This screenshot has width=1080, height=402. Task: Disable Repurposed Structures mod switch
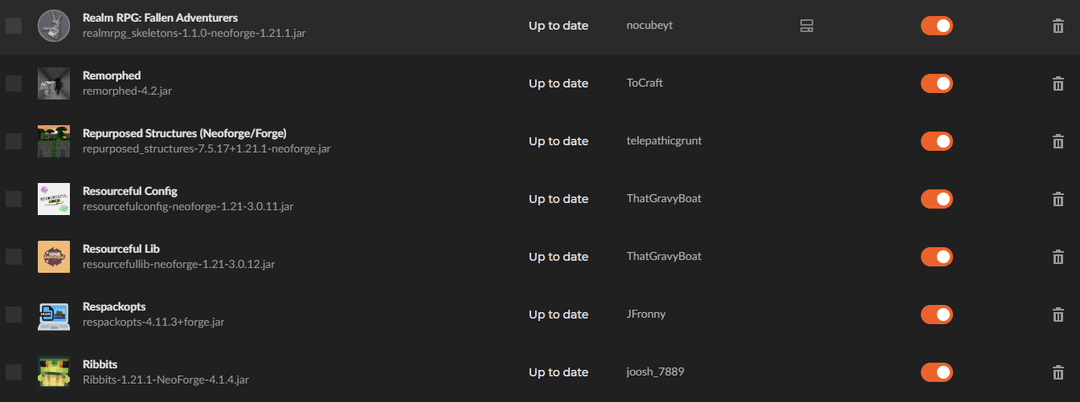tap(936, 141)
